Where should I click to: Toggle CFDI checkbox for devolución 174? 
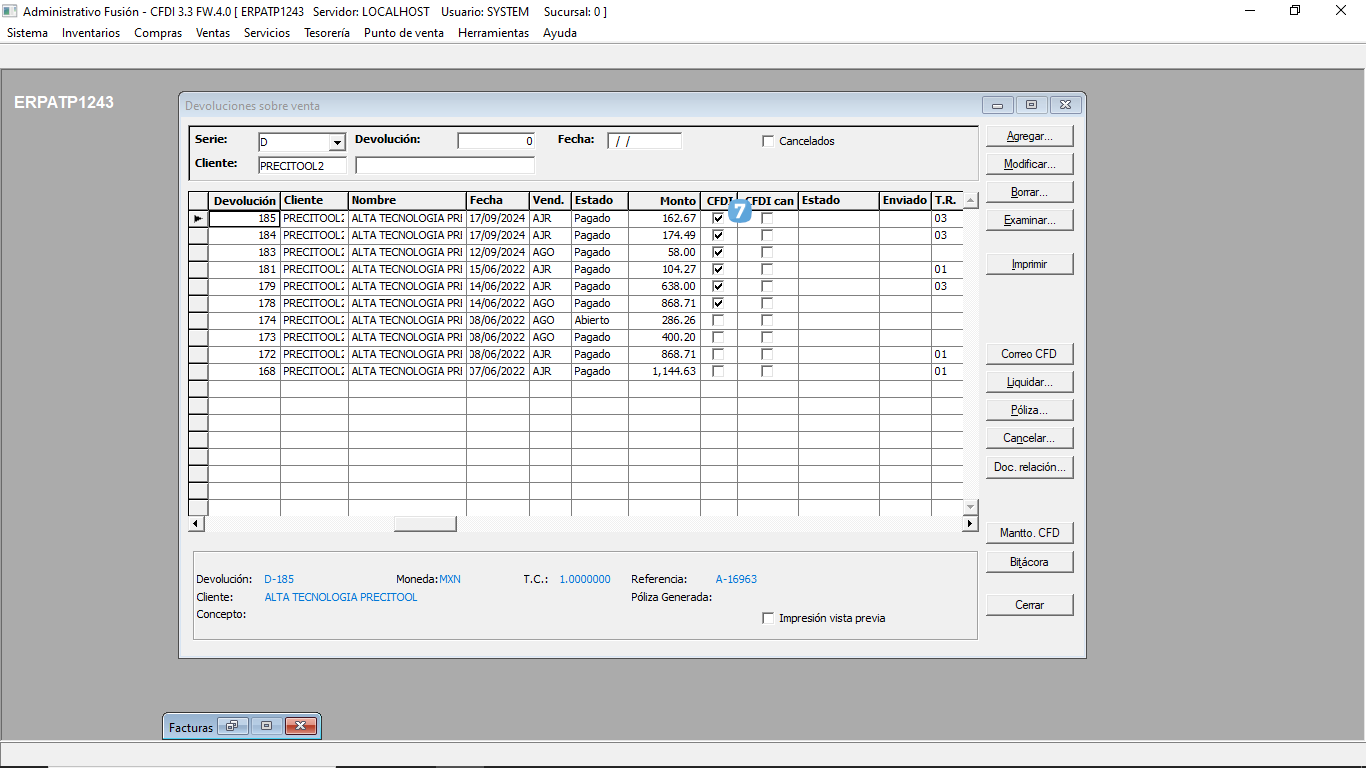click(718, 320)
